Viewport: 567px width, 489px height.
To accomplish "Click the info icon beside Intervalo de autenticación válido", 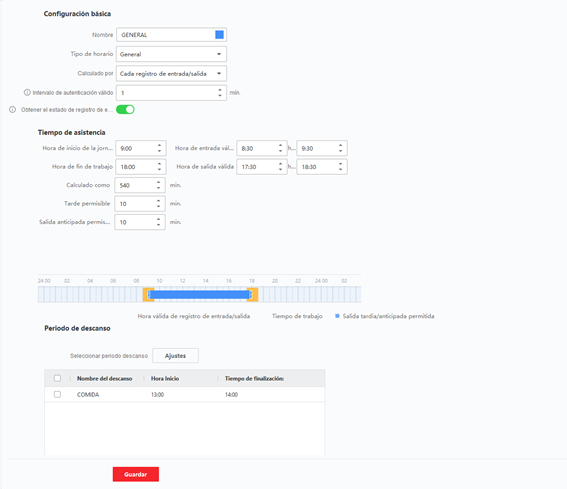I will (27, 93).
